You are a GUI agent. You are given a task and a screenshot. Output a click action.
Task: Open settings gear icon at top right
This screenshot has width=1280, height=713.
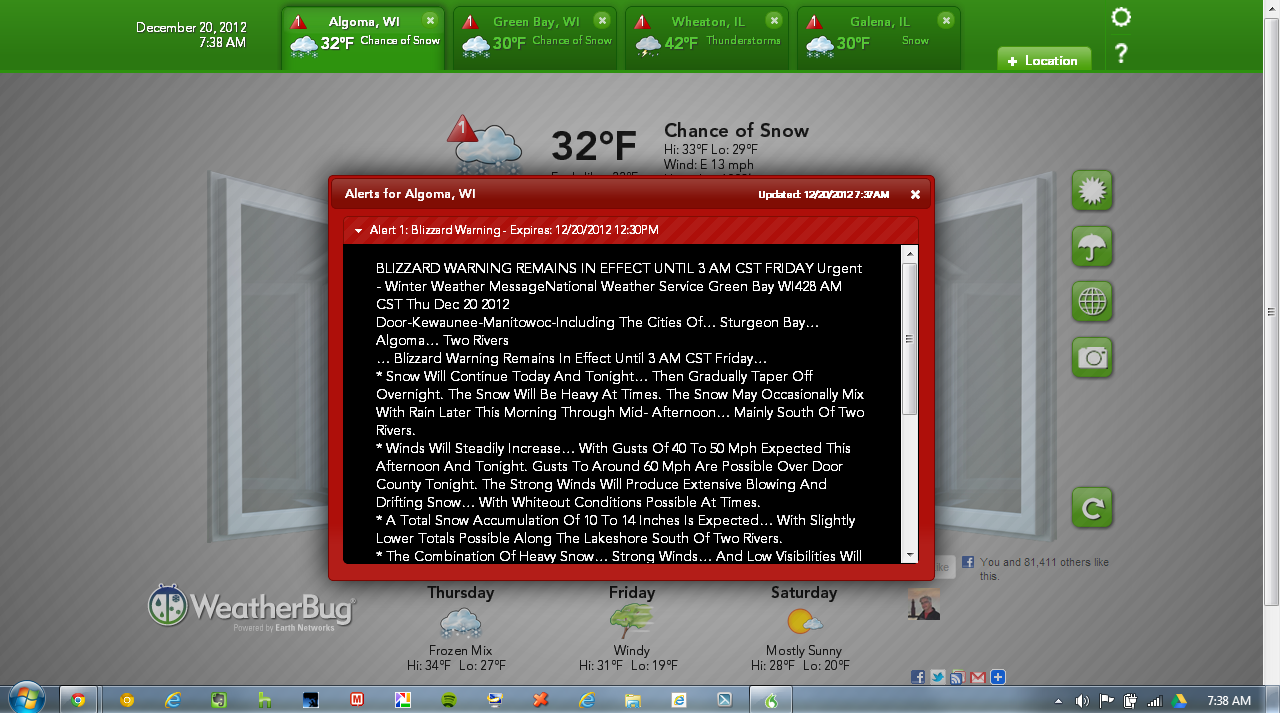click(1121, 18)
